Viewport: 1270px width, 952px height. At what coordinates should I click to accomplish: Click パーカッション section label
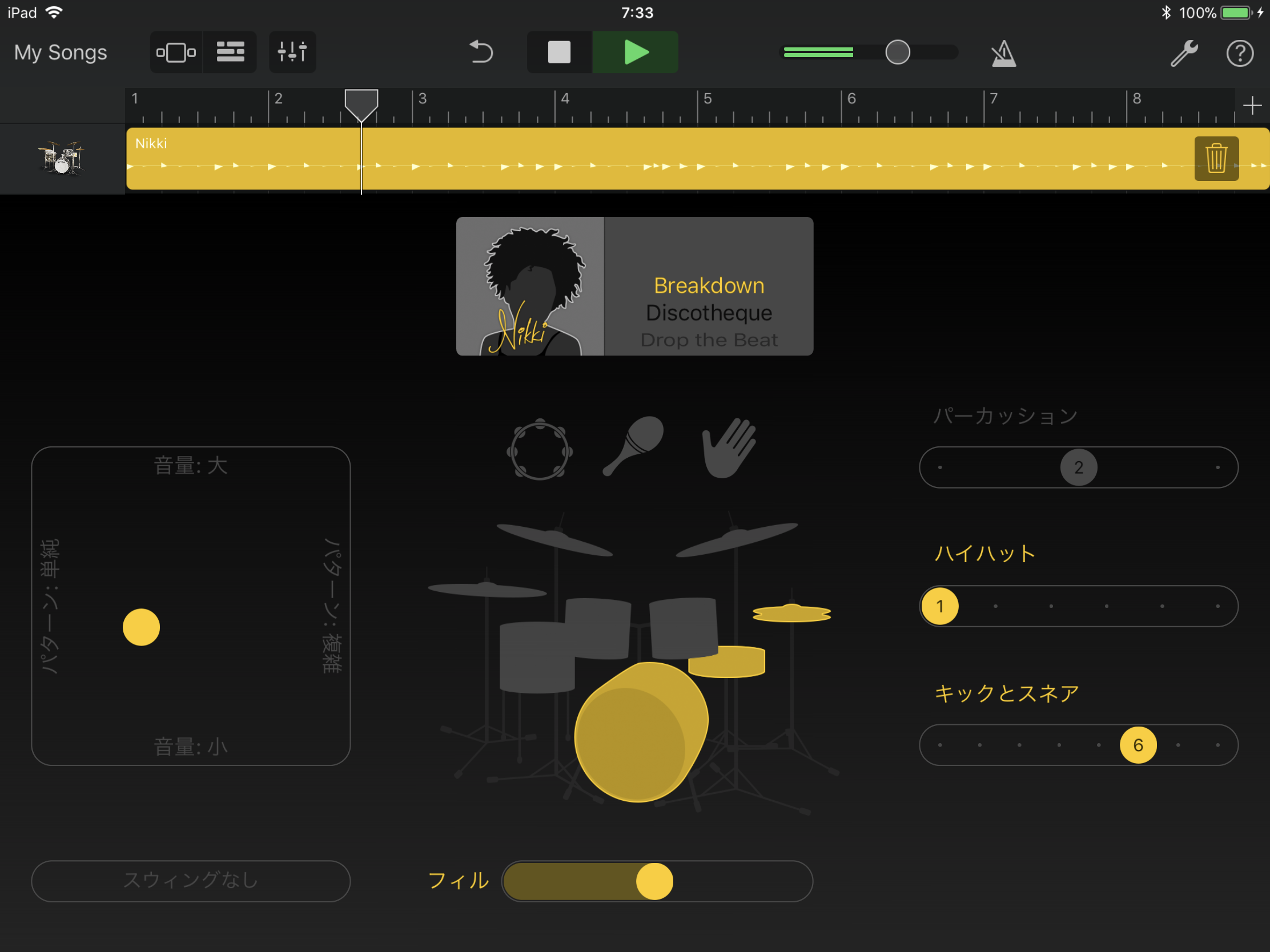1006,416
